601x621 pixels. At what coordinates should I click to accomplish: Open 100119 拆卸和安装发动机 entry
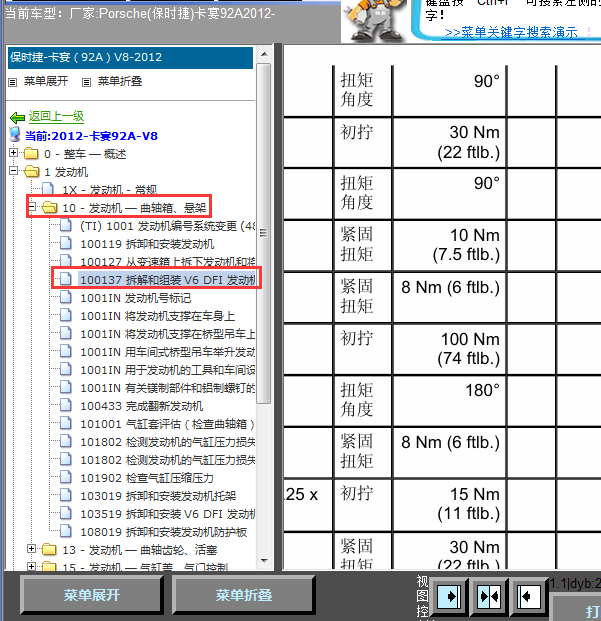click(x=147, y=244)
